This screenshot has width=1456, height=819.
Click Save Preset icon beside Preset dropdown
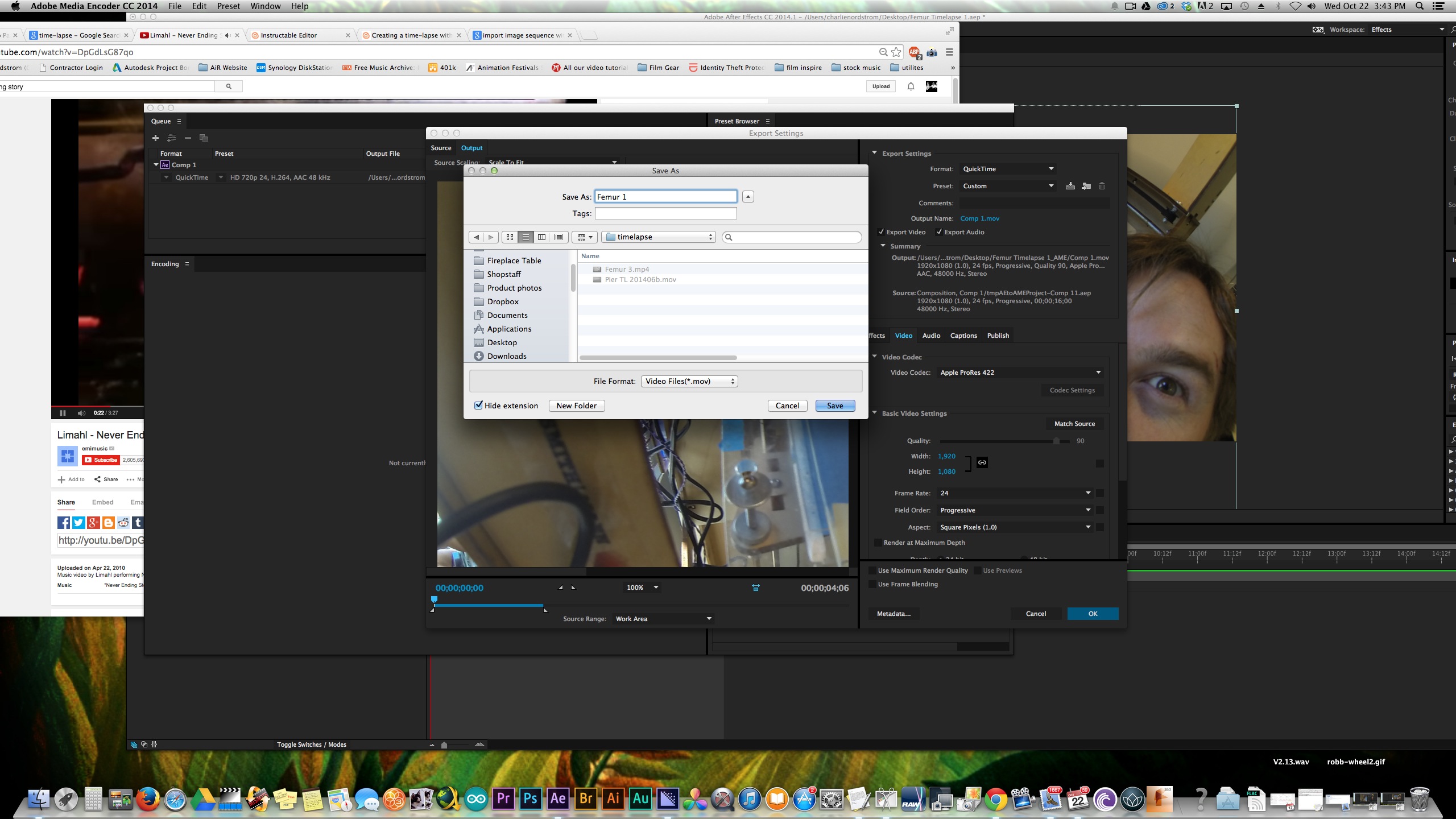click(1070, 186)
